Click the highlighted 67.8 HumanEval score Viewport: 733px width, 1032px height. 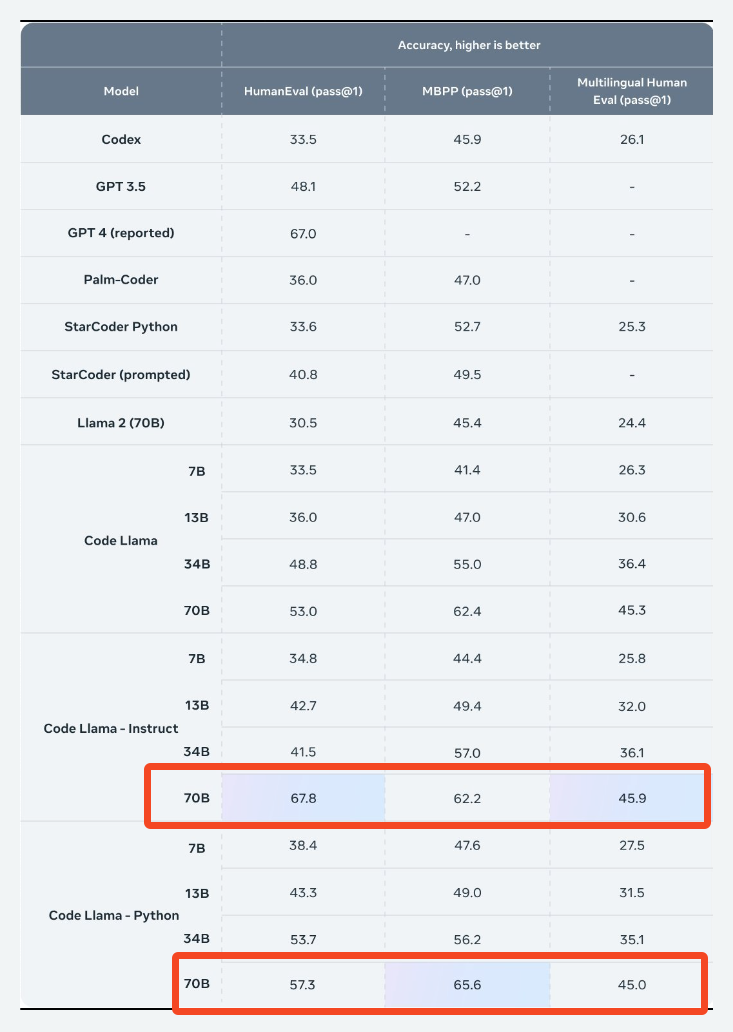pos(303,798)
